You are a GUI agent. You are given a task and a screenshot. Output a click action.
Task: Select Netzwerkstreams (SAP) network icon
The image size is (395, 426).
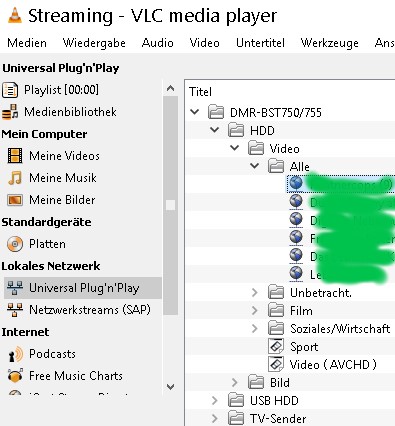[x=15, y=310]
